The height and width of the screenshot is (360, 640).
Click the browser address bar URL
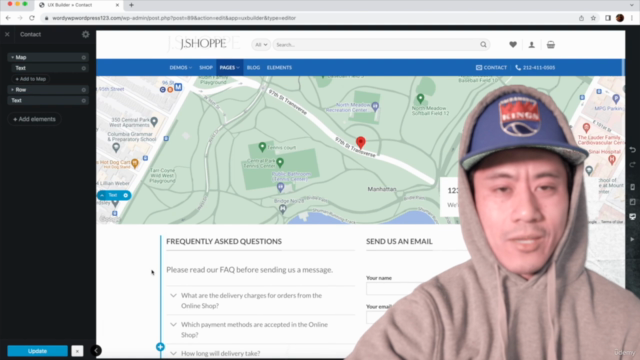174,18
